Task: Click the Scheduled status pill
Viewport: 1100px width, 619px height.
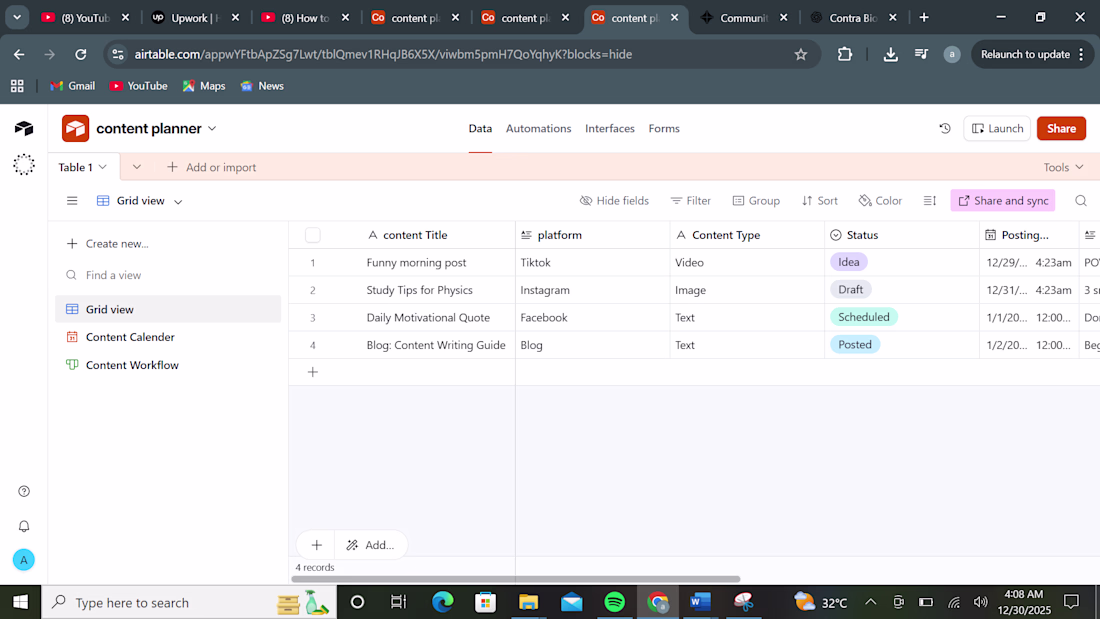Action: point(864,317)
